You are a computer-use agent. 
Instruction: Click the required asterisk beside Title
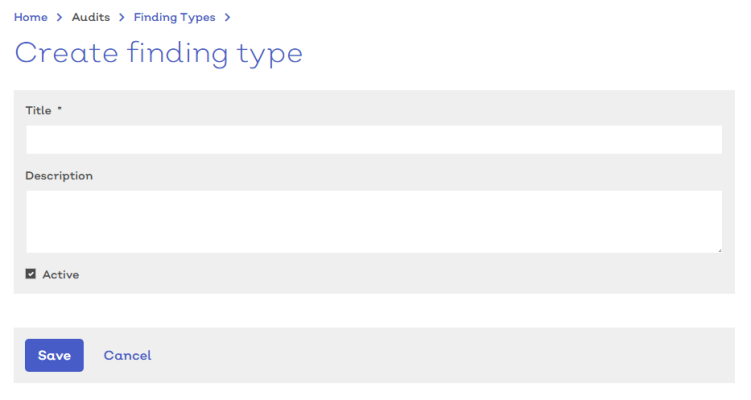[60, 109]
